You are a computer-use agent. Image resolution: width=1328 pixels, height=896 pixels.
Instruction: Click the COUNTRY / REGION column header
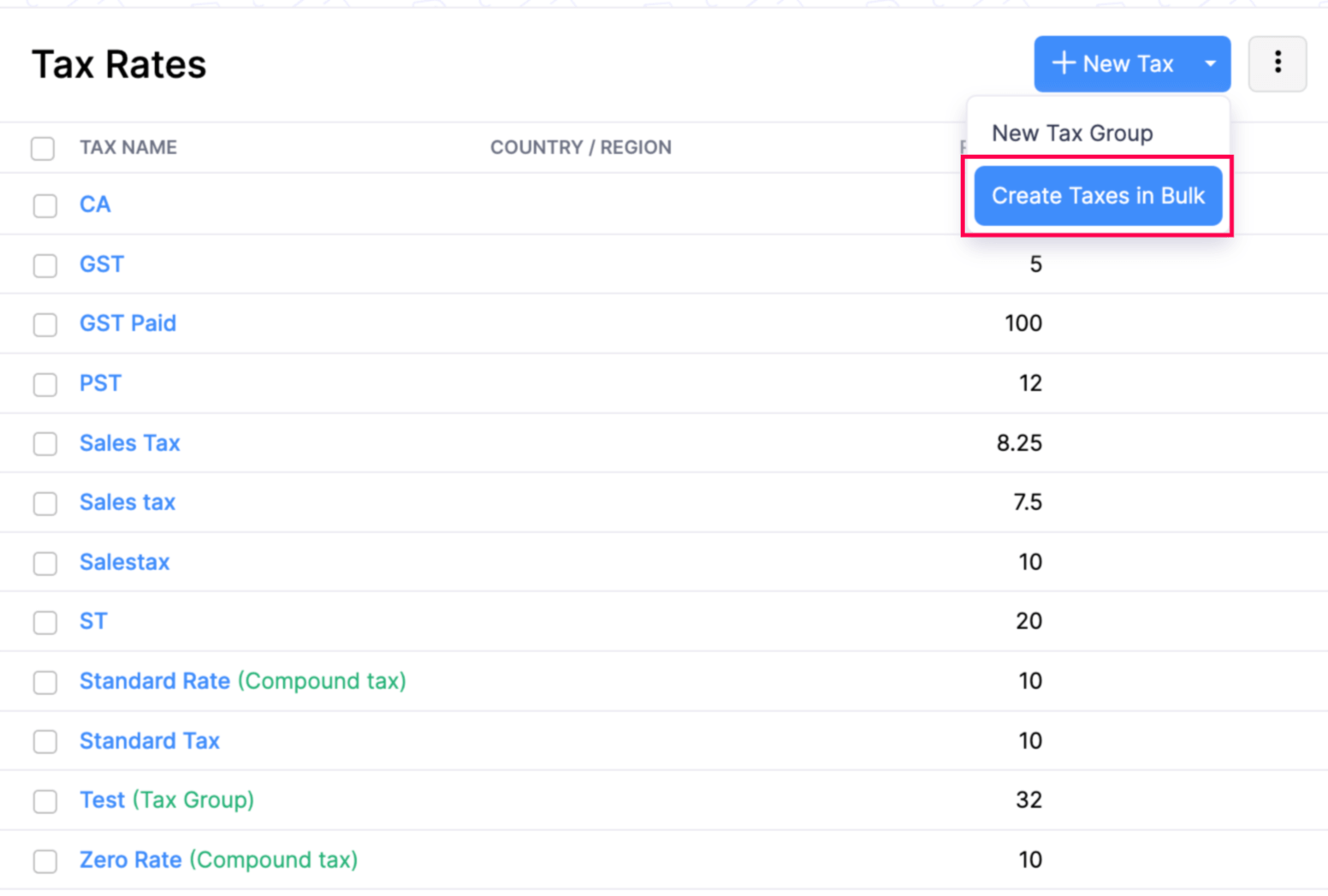point(580,147)
